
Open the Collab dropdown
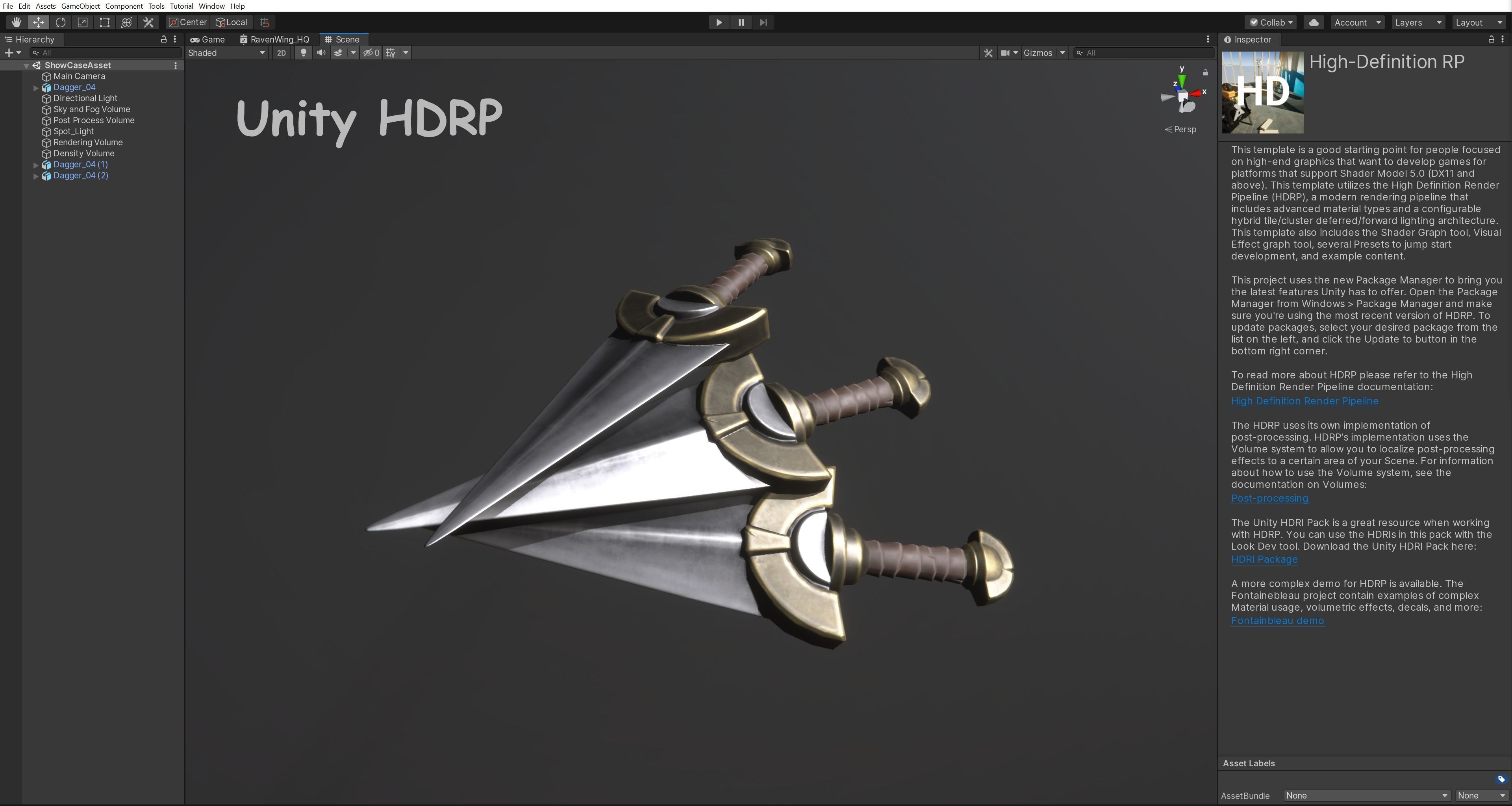(1271, 22)
